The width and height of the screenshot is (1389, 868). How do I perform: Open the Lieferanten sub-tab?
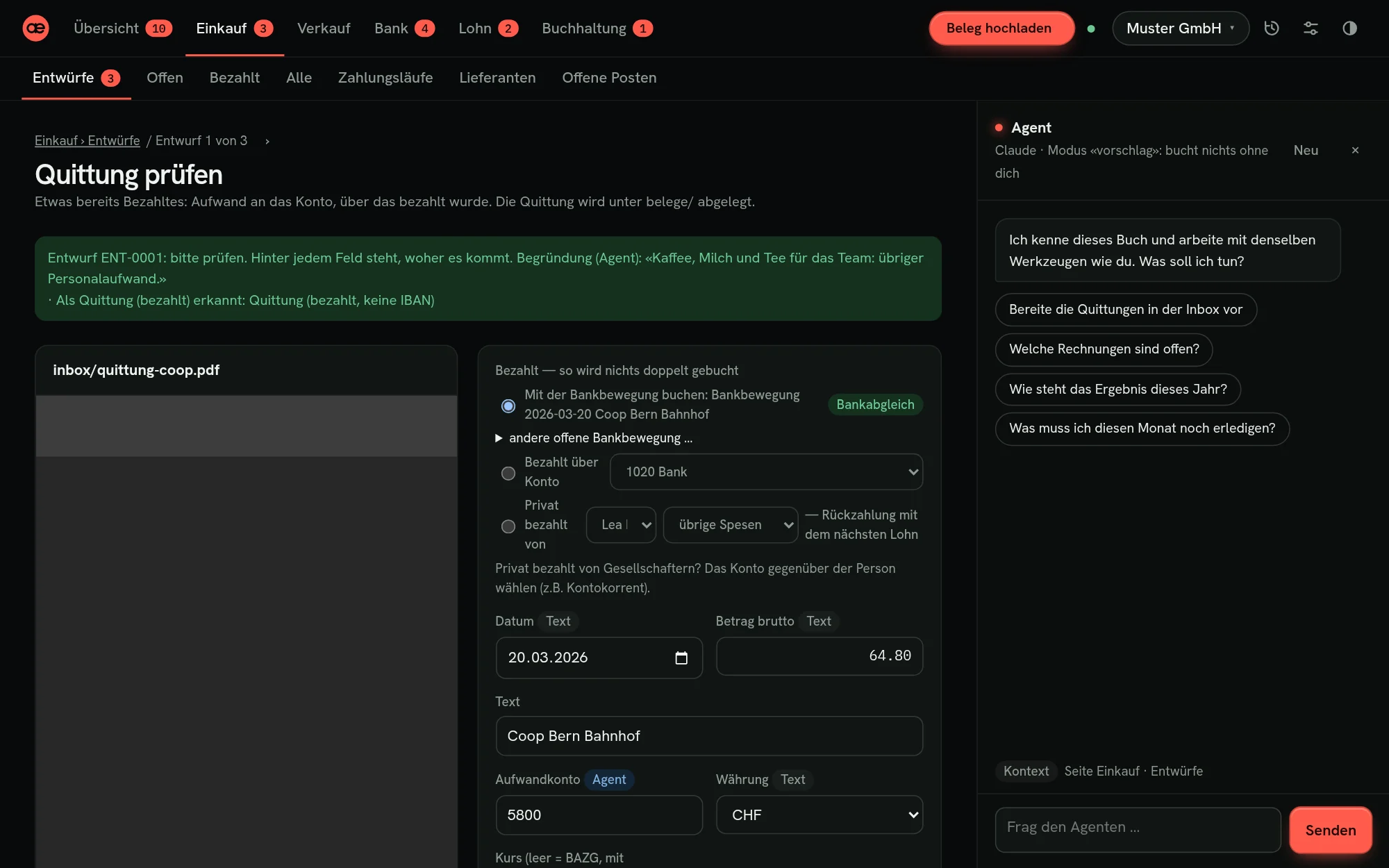pos(497,78)
